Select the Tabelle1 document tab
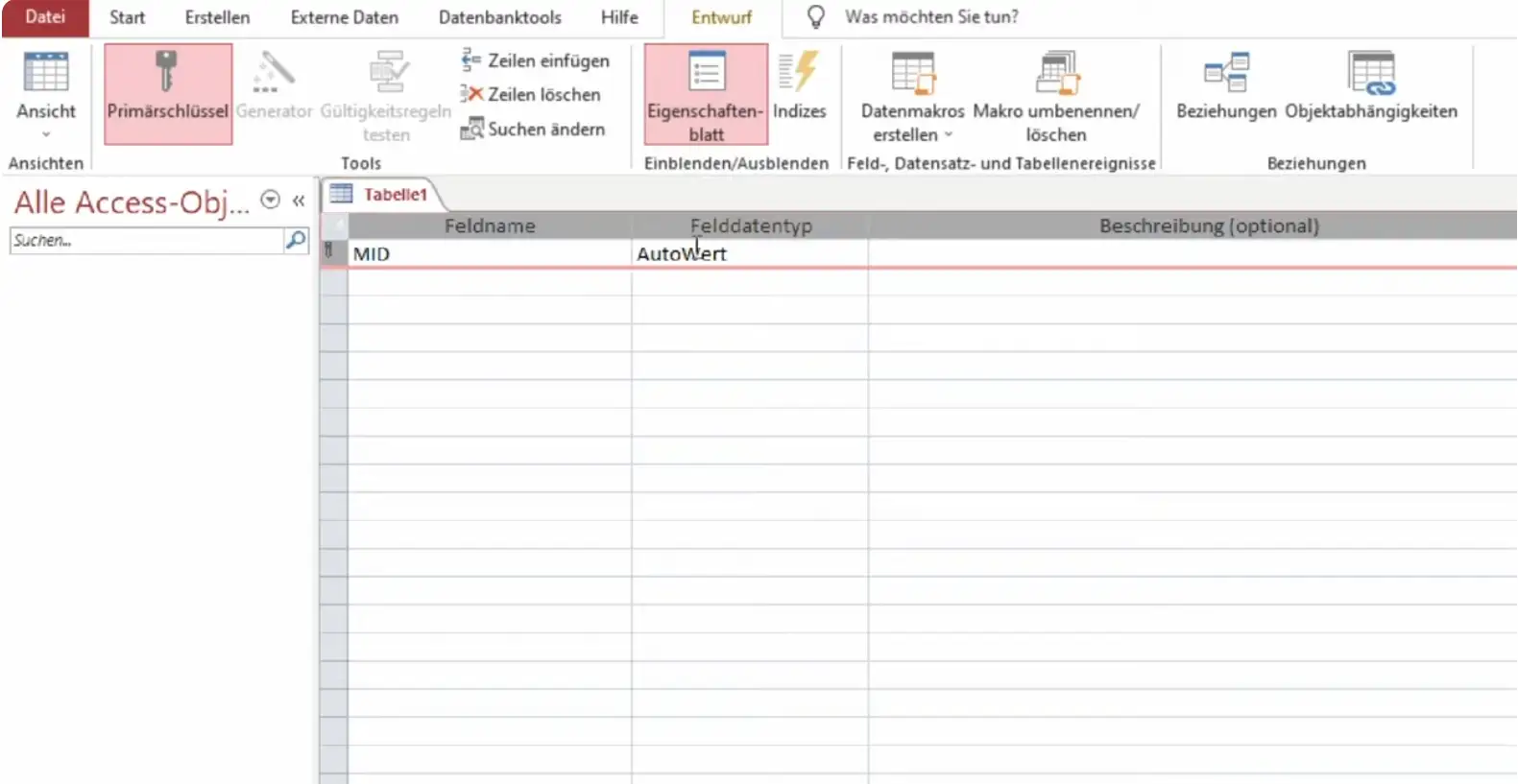 coord(394,195)
